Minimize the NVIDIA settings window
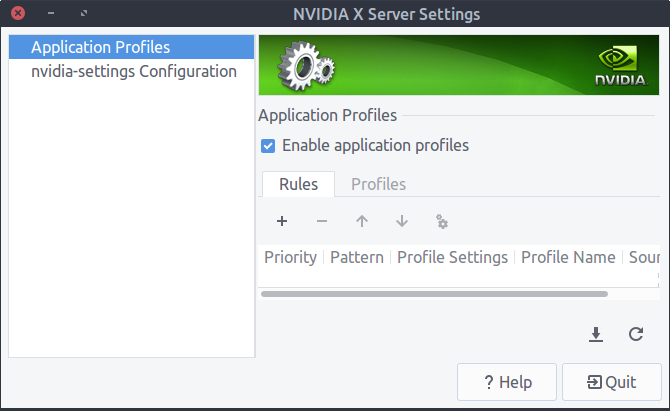 tap(51, 13)
